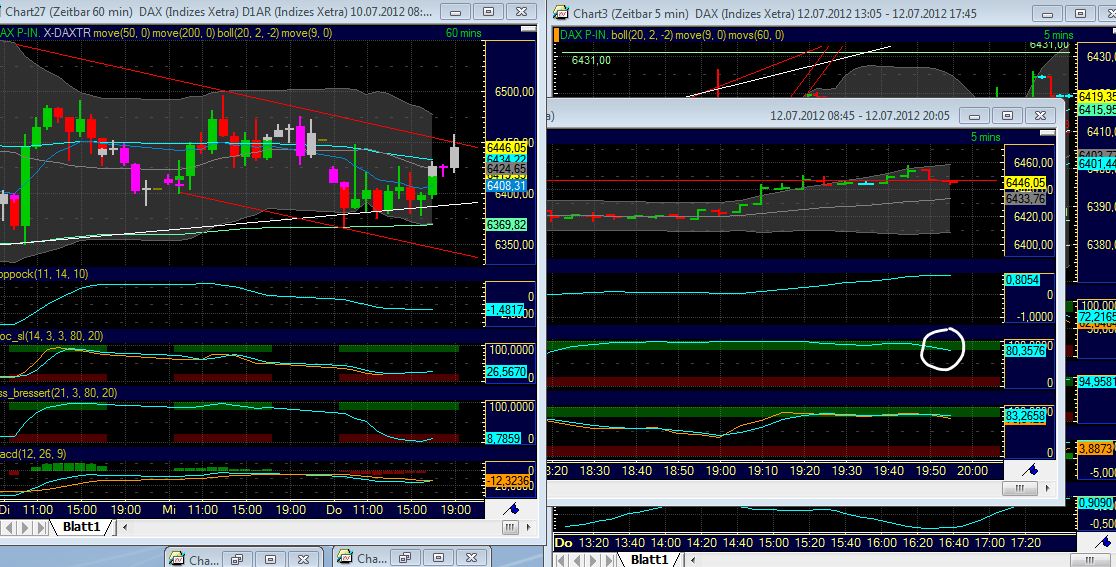Click the 6433,76 price tag
The height and width of the screenshot is (567, 1116).
click(x=1026, y=198)
